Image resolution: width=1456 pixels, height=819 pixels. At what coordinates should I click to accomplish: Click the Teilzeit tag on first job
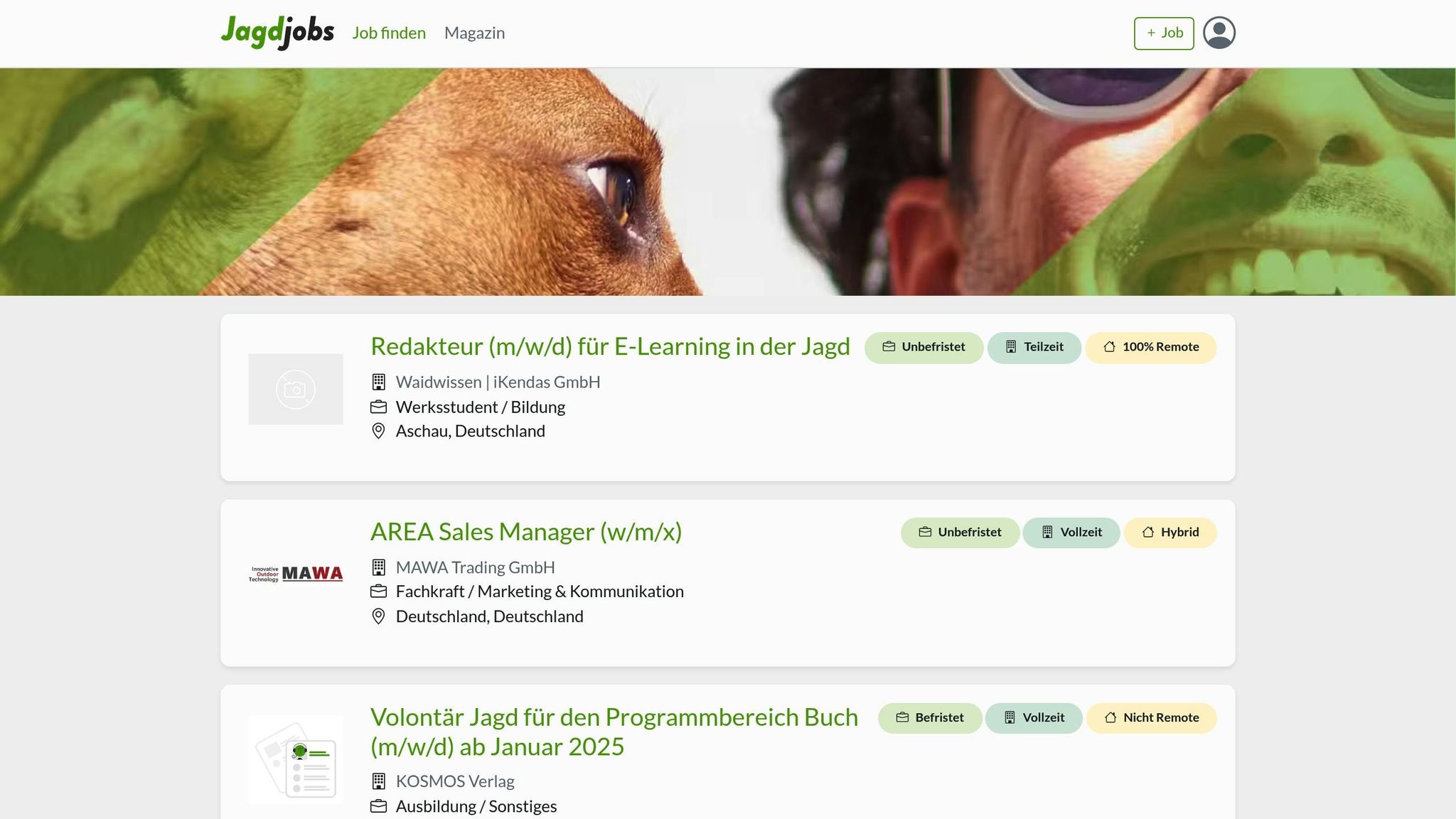point(1034,348)
